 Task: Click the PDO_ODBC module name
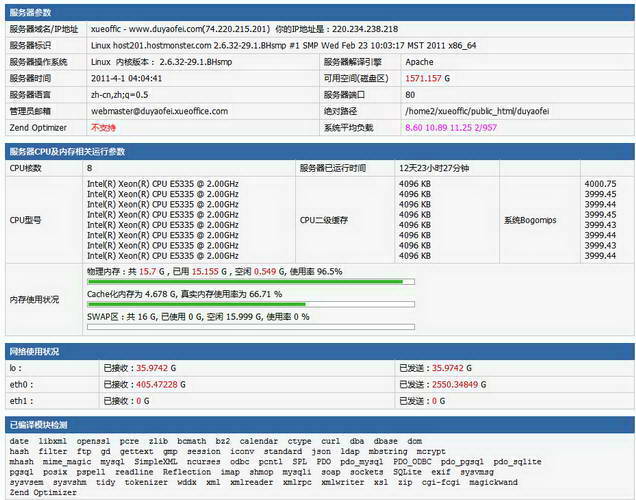[412, 461]
